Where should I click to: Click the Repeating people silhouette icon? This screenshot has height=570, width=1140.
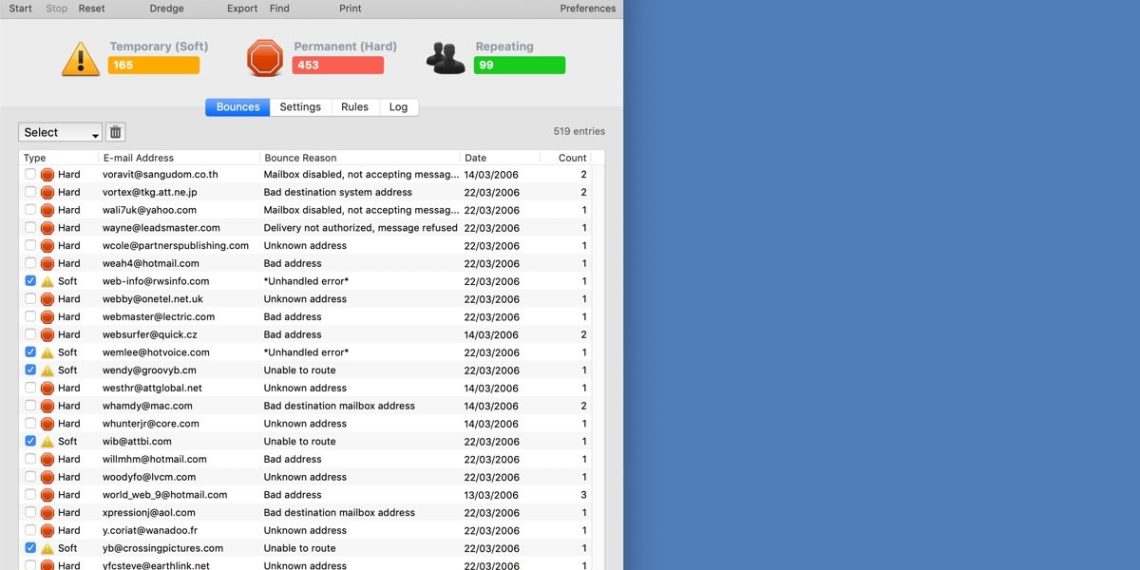tap(446, 58)
